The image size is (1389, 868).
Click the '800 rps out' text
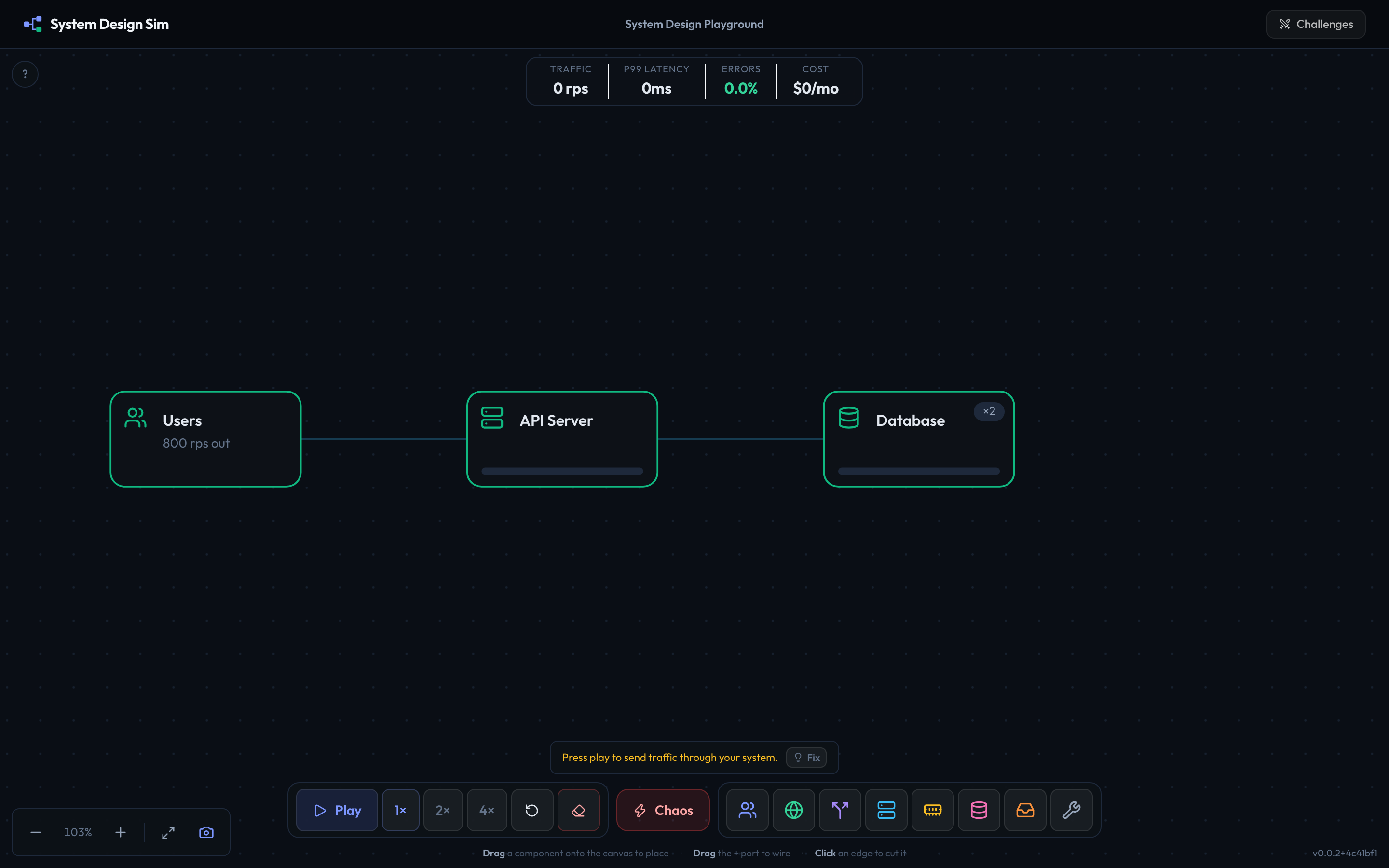tap(196, 443)
